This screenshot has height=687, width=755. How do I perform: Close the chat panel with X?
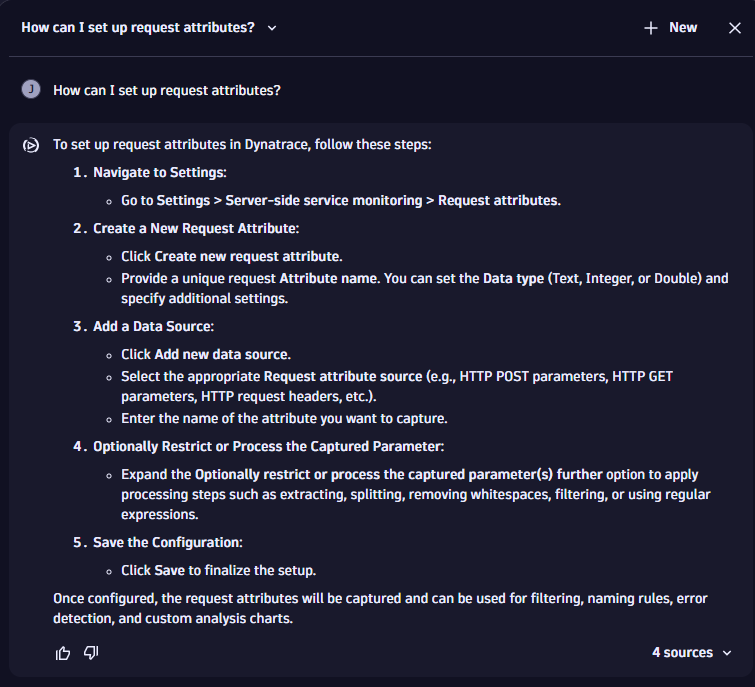(x=735, y=28)
